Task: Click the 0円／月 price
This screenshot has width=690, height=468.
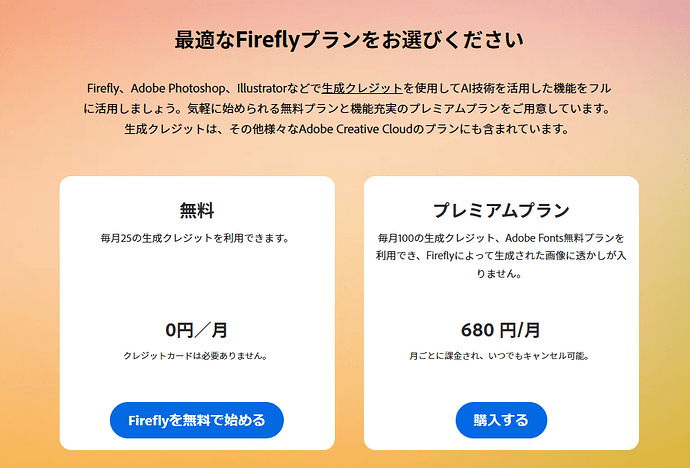Action: coord(197,330)
